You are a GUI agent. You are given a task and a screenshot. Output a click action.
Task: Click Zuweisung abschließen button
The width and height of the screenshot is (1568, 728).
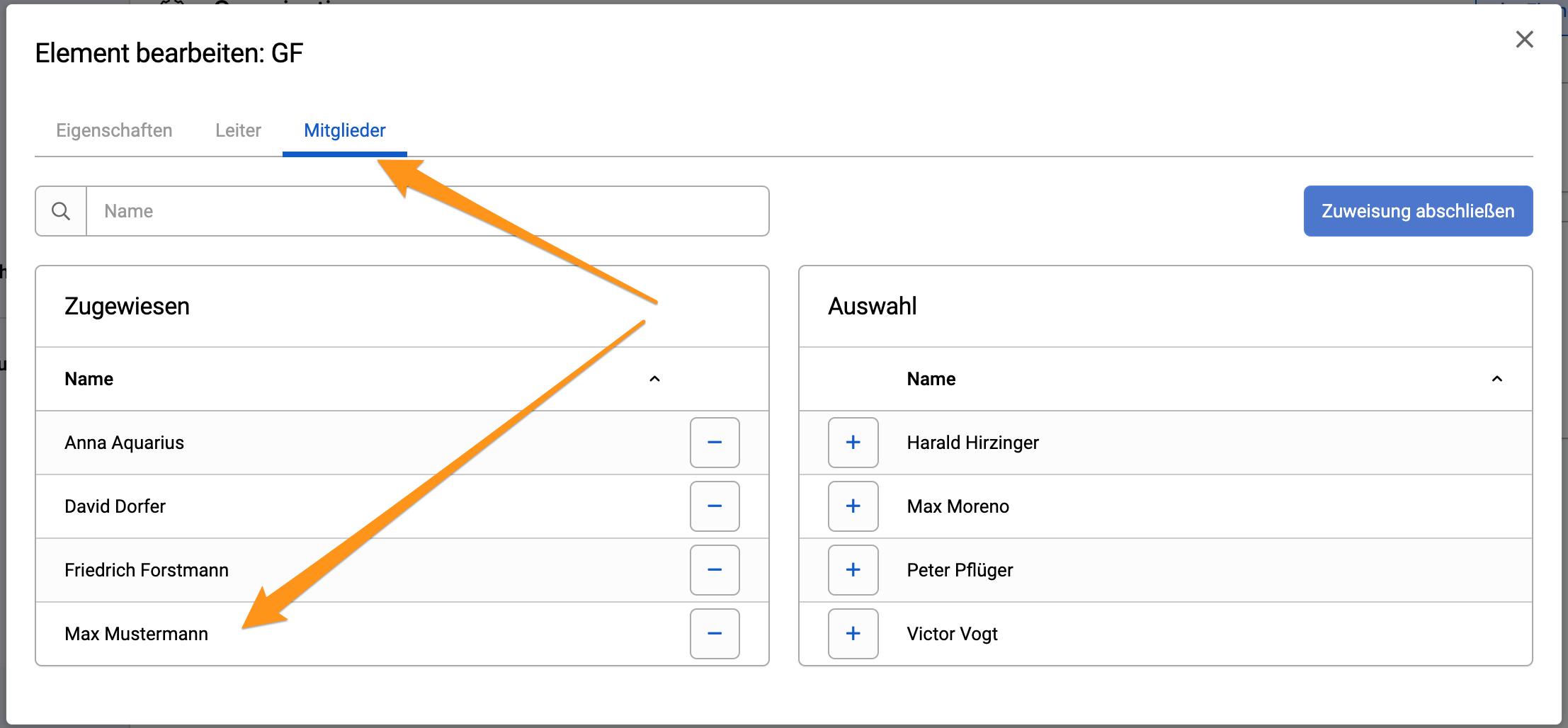pyautogui.click(x=1418, y=211)
